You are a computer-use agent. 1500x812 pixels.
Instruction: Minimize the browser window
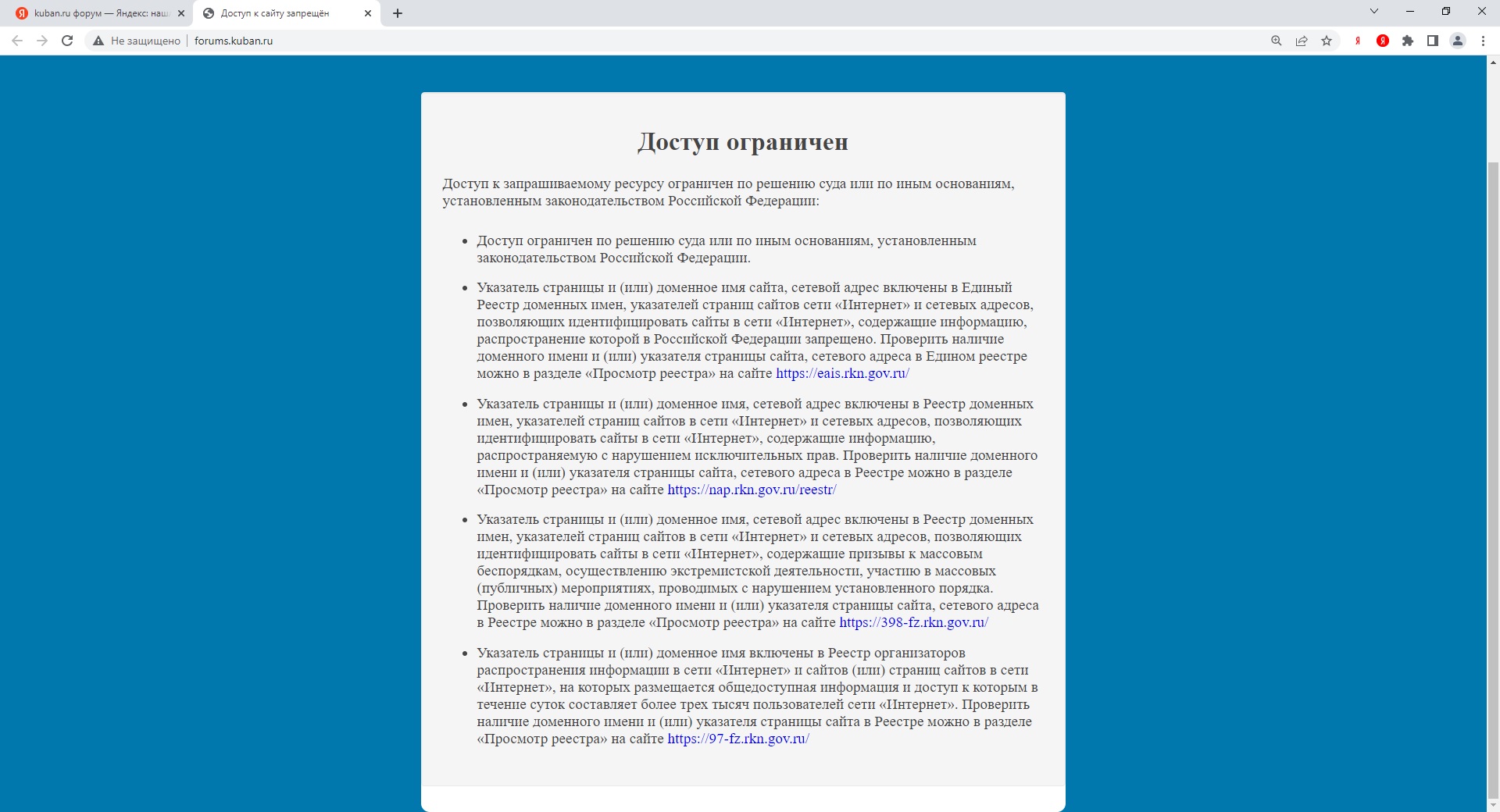tap(1410, 11)
